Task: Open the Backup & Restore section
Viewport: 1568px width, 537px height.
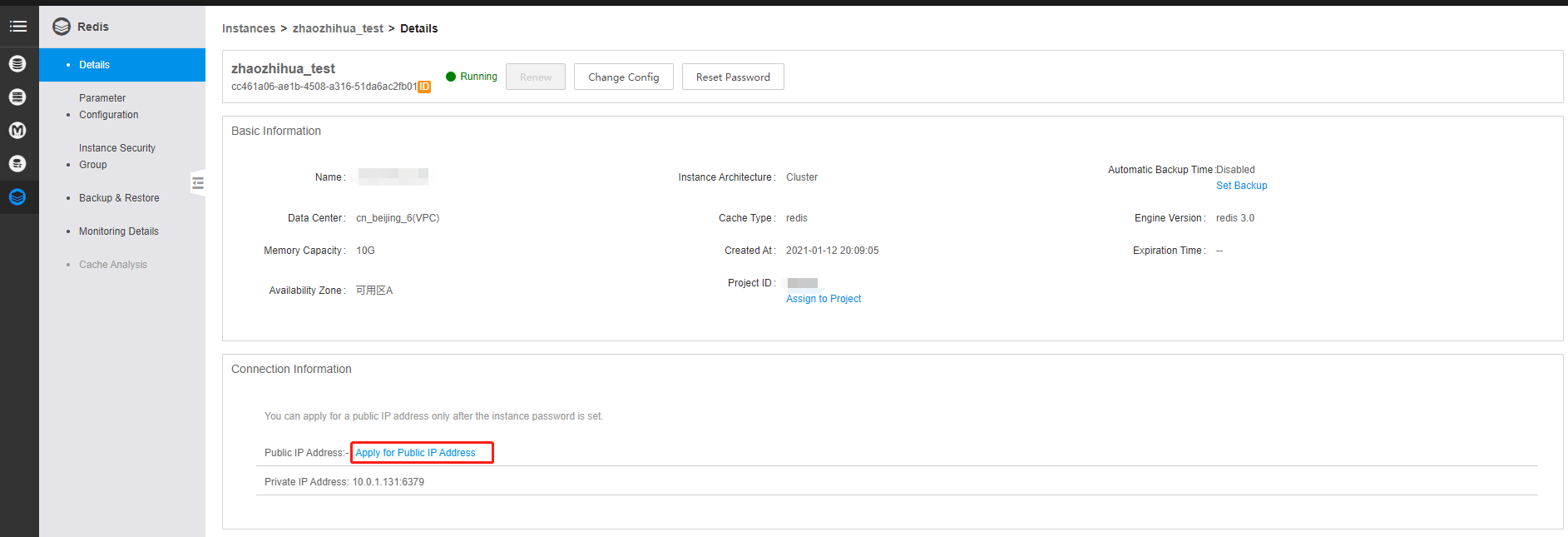Action: pyautogui.click(x=119, y=198)
